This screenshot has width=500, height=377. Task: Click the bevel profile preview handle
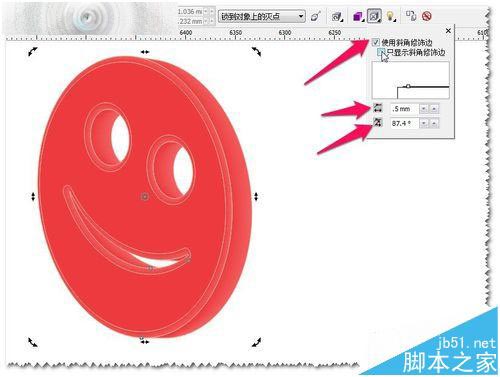(x=408, y=86)
